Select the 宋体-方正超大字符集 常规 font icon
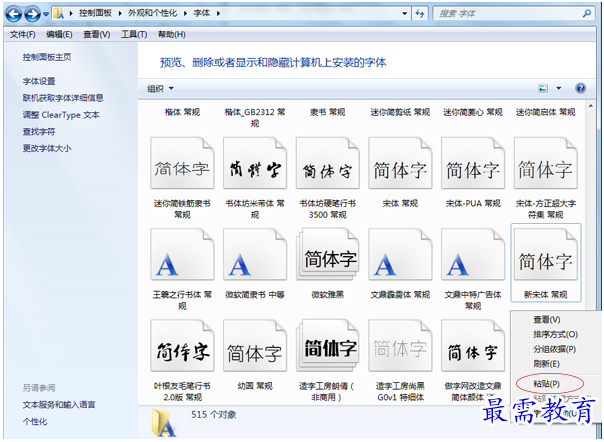The width and height of the screenshot is (604, 442). point(545,163)
